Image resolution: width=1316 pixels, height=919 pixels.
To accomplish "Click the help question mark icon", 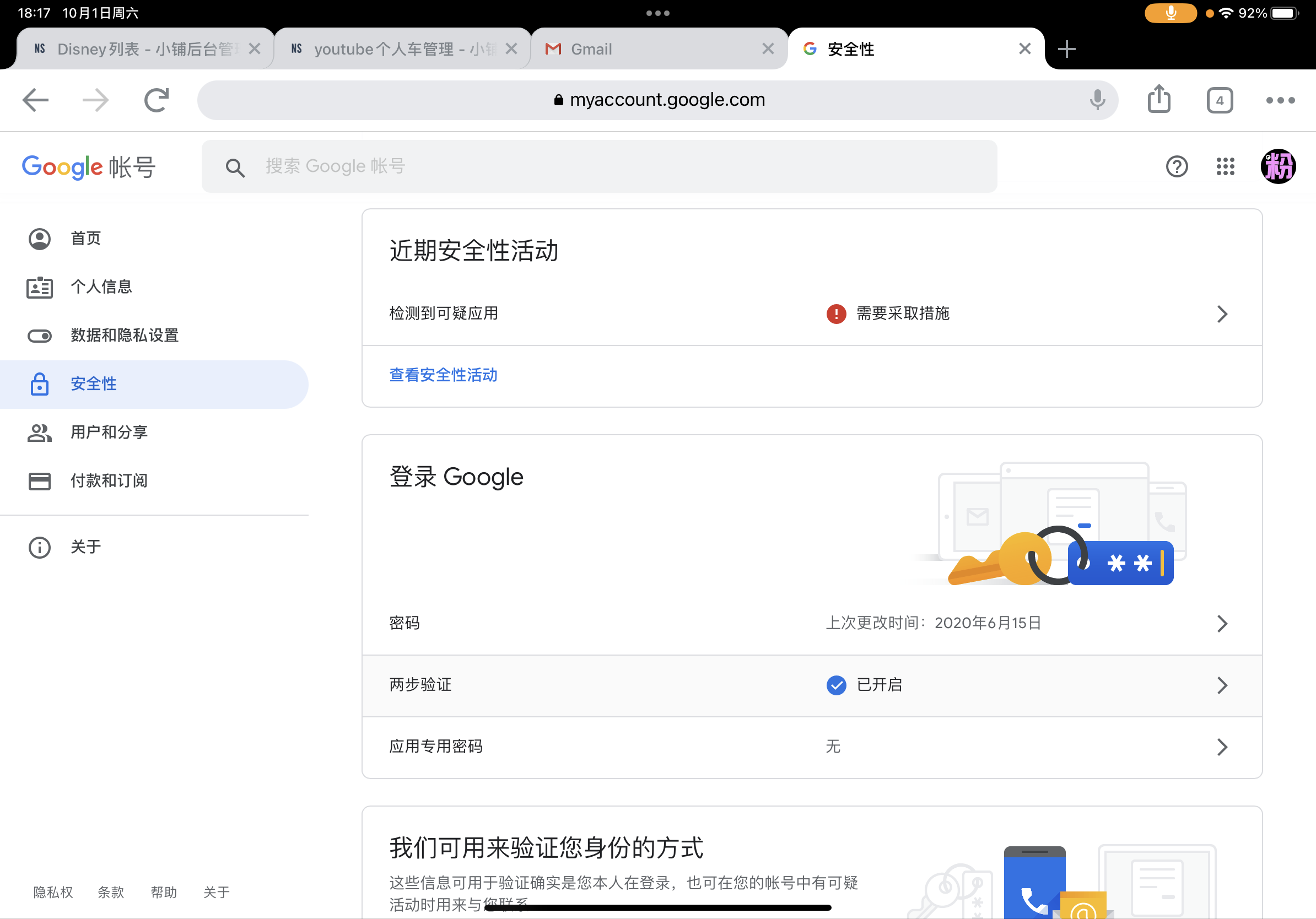I will (x=1177, y=166).
